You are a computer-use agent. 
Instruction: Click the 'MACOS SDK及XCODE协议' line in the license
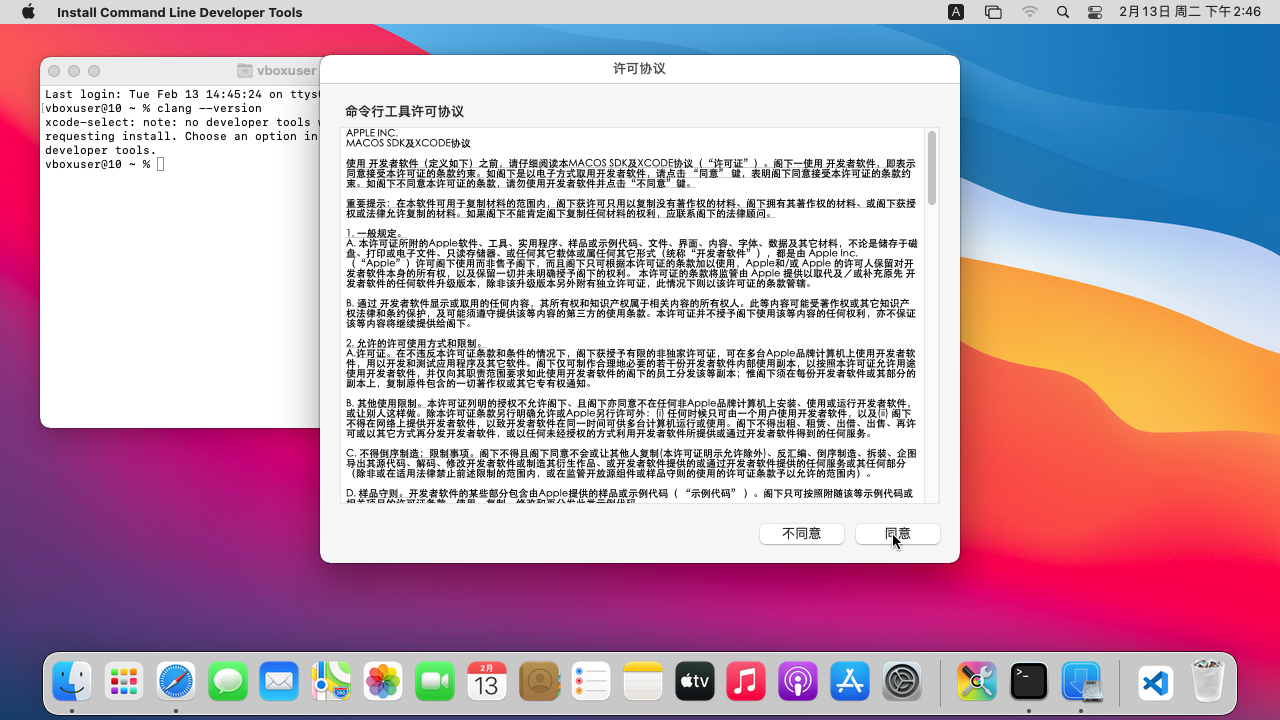tap(407, 143)
